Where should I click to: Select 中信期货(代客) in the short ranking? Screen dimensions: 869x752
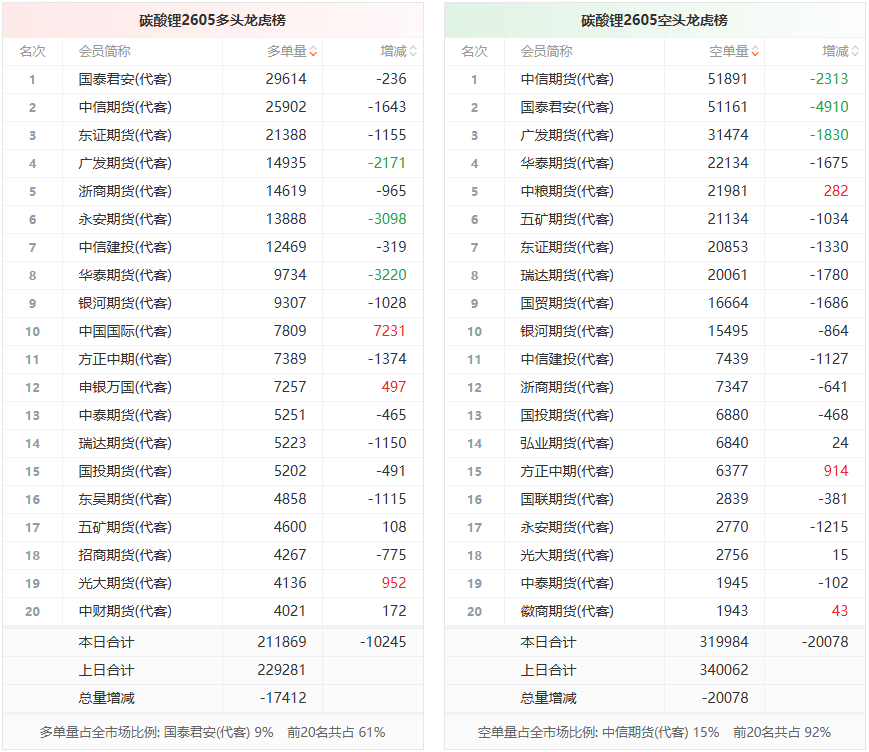click(567, 79)
